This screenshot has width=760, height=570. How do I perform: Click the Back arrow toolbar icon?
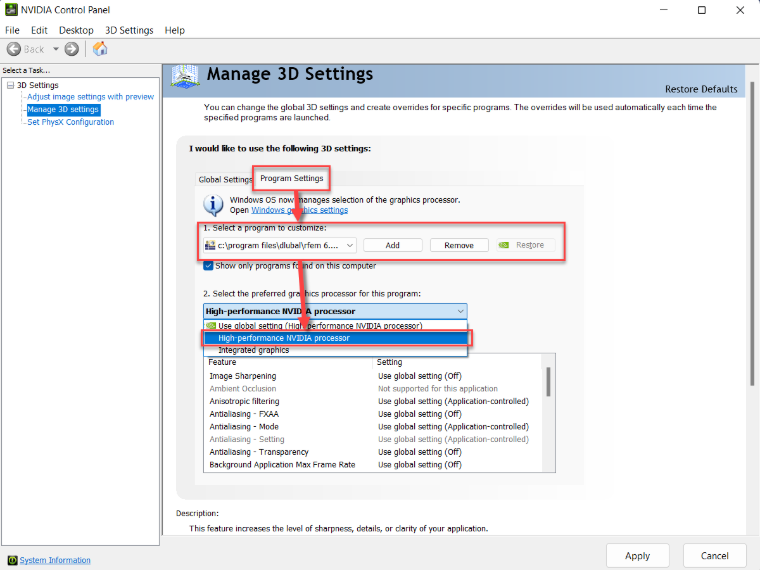14,49
